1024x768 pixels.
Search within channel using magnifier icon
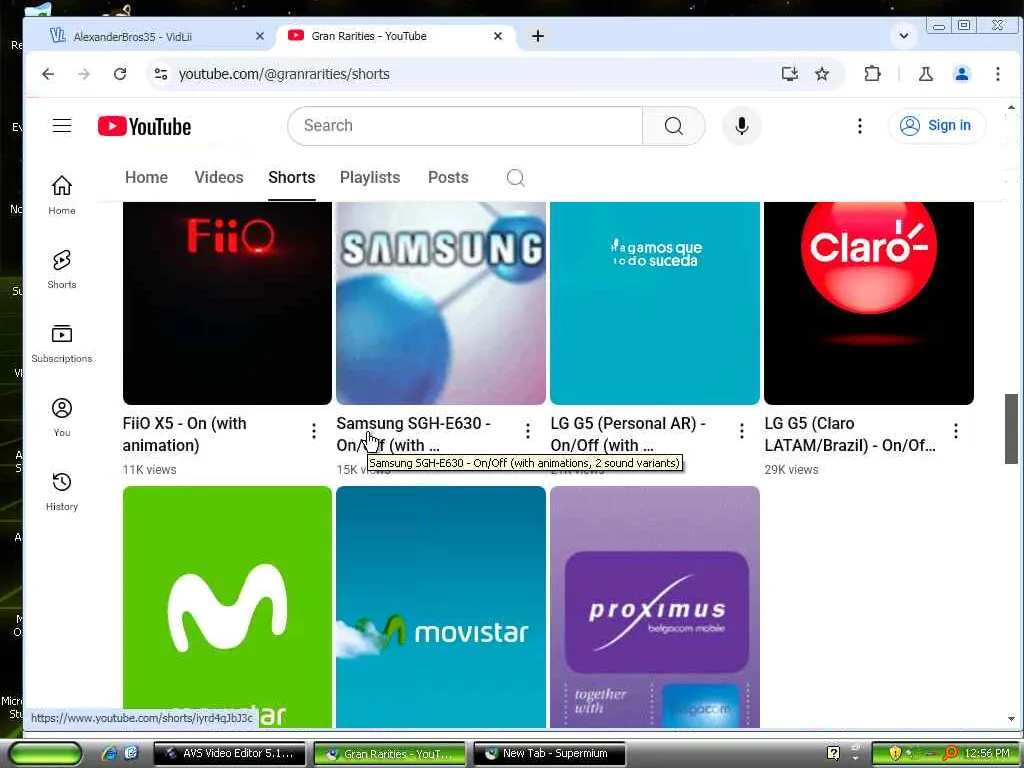tap(515, 178)
